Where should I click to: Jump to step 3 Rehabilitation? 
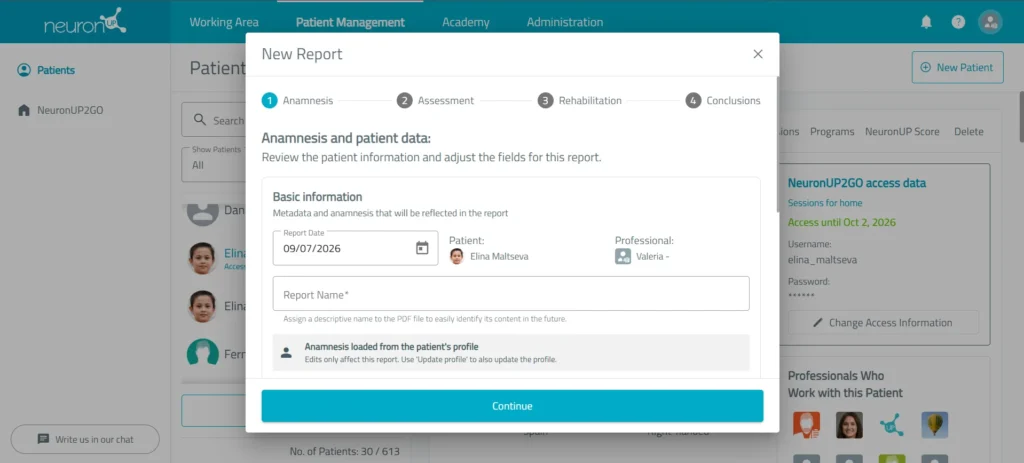579,101
